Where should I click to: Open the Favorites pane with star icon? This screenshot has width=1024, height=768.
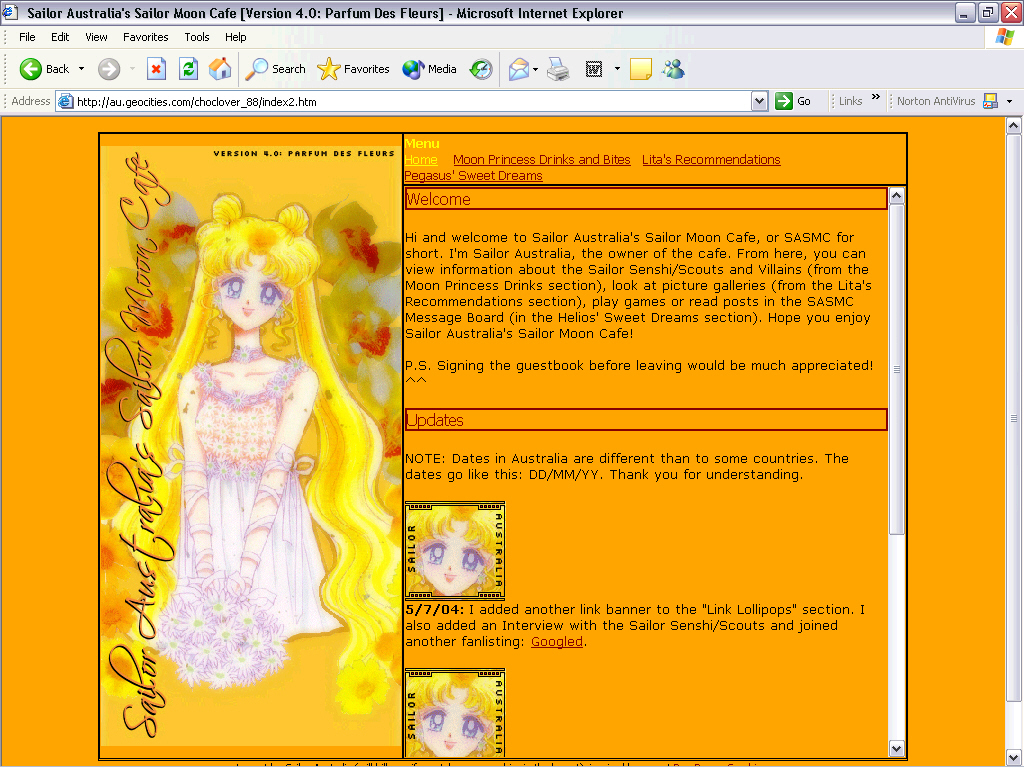coord(353,69)
